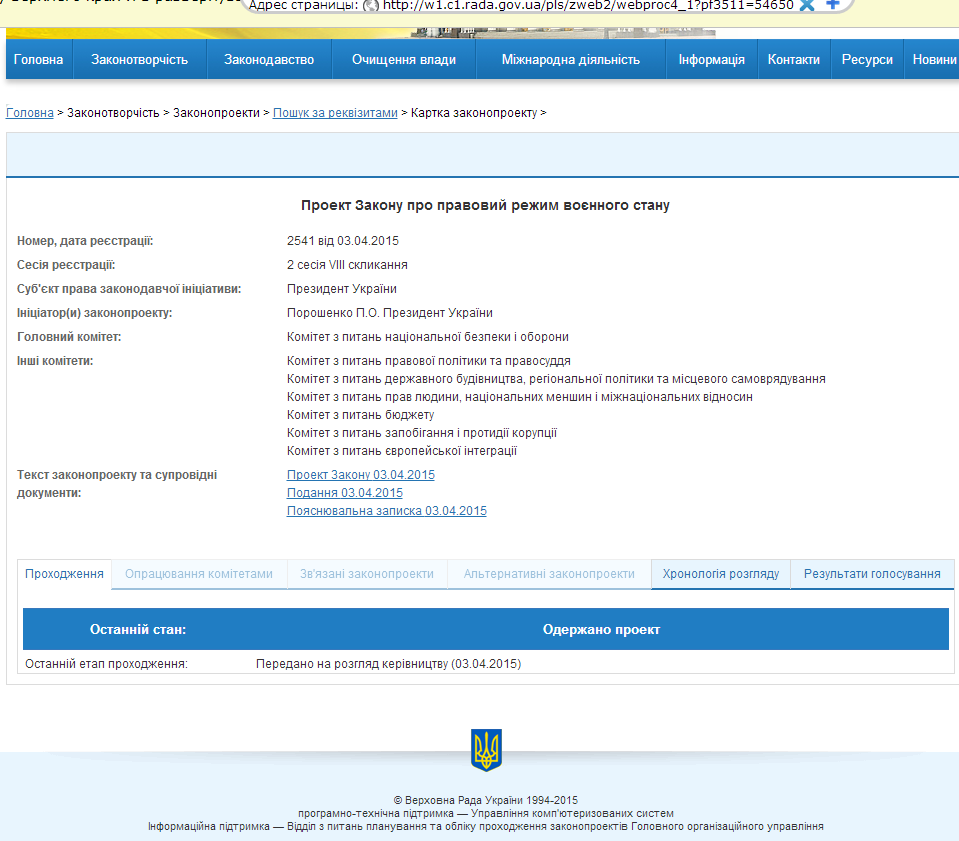Open the Інформація menu

pos(711,59)
